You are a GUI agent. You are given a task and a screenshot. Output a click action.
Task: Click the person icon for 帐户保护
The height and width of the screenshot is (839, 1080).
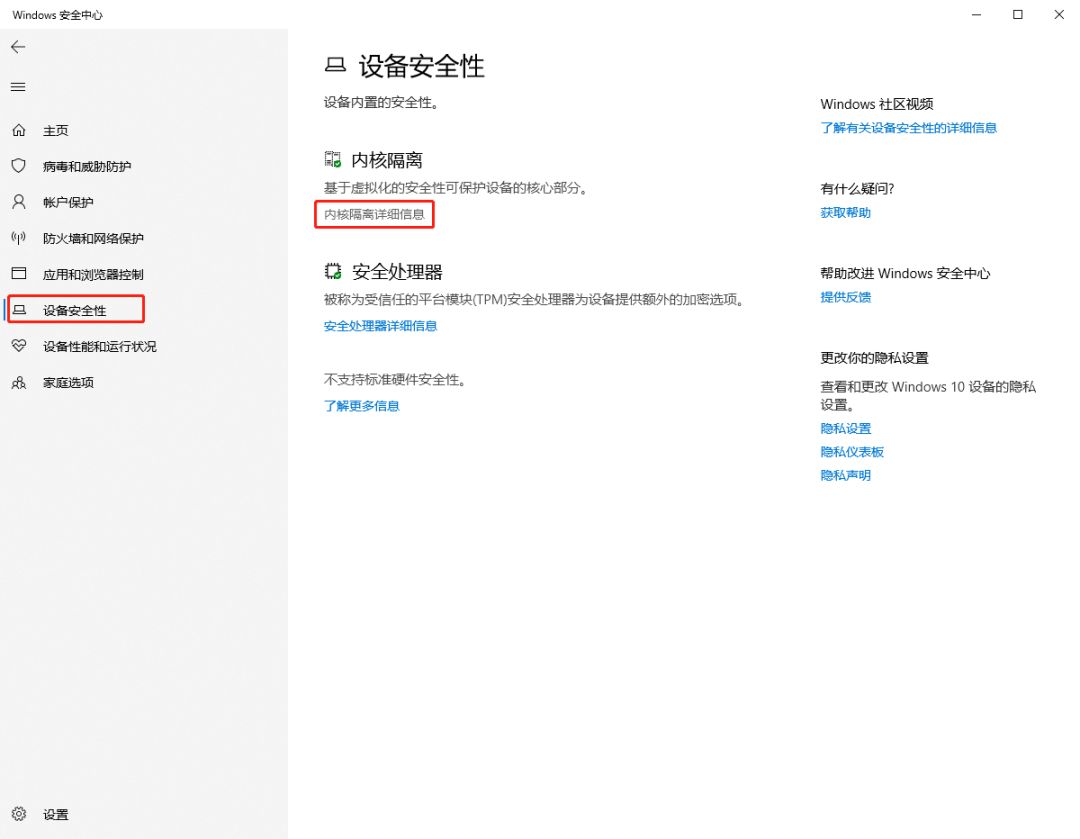tap(19, 202)
